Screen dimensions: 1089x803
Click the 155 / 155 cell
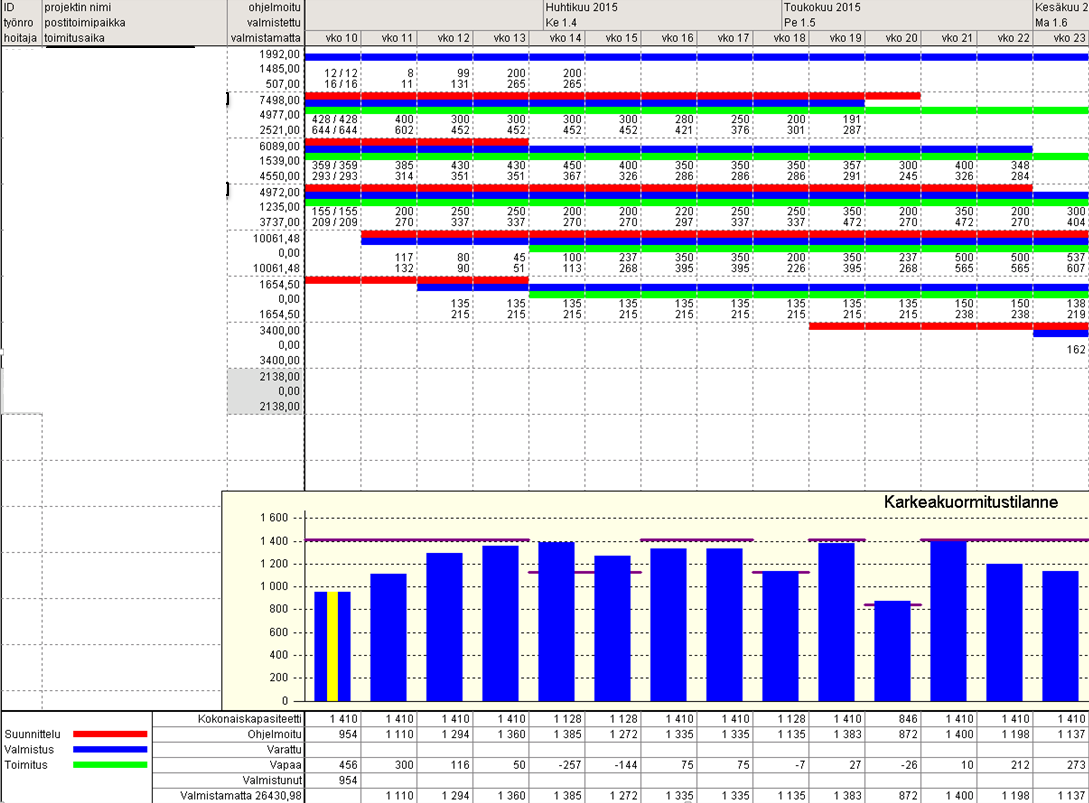click(x=335, y=212)
